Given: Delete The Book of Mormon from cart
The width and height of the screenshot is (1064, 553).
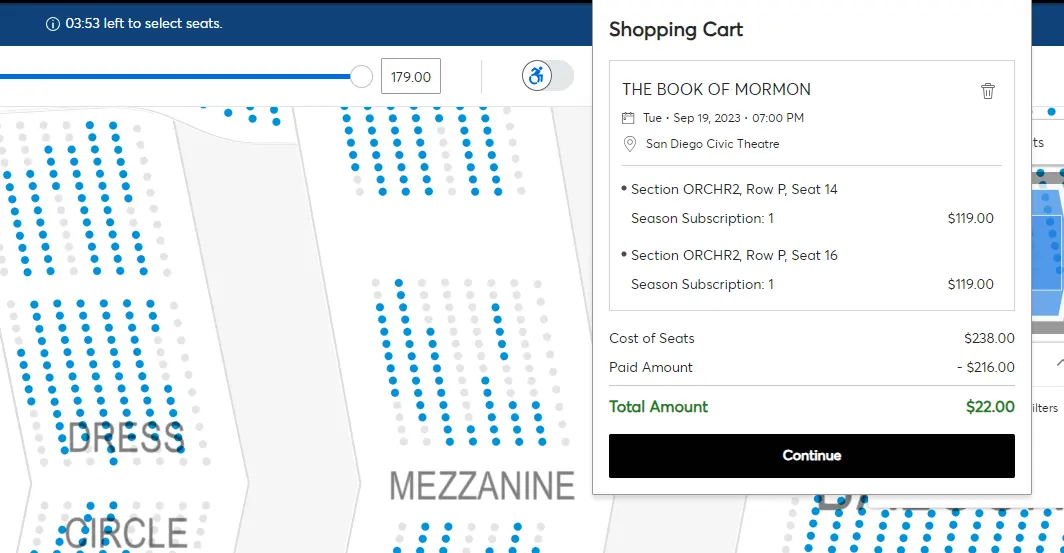Looking at the screenshot, I should (x=988, y=91).
